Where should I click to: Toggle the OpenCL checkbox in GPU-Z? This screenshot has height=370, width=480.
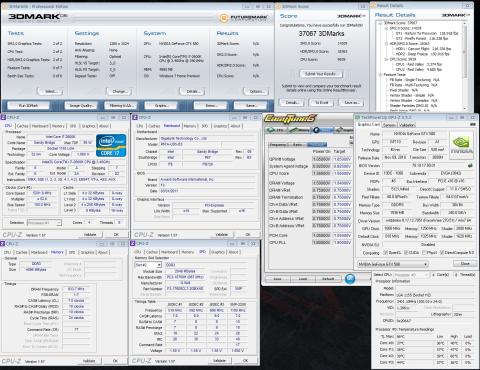386,252
